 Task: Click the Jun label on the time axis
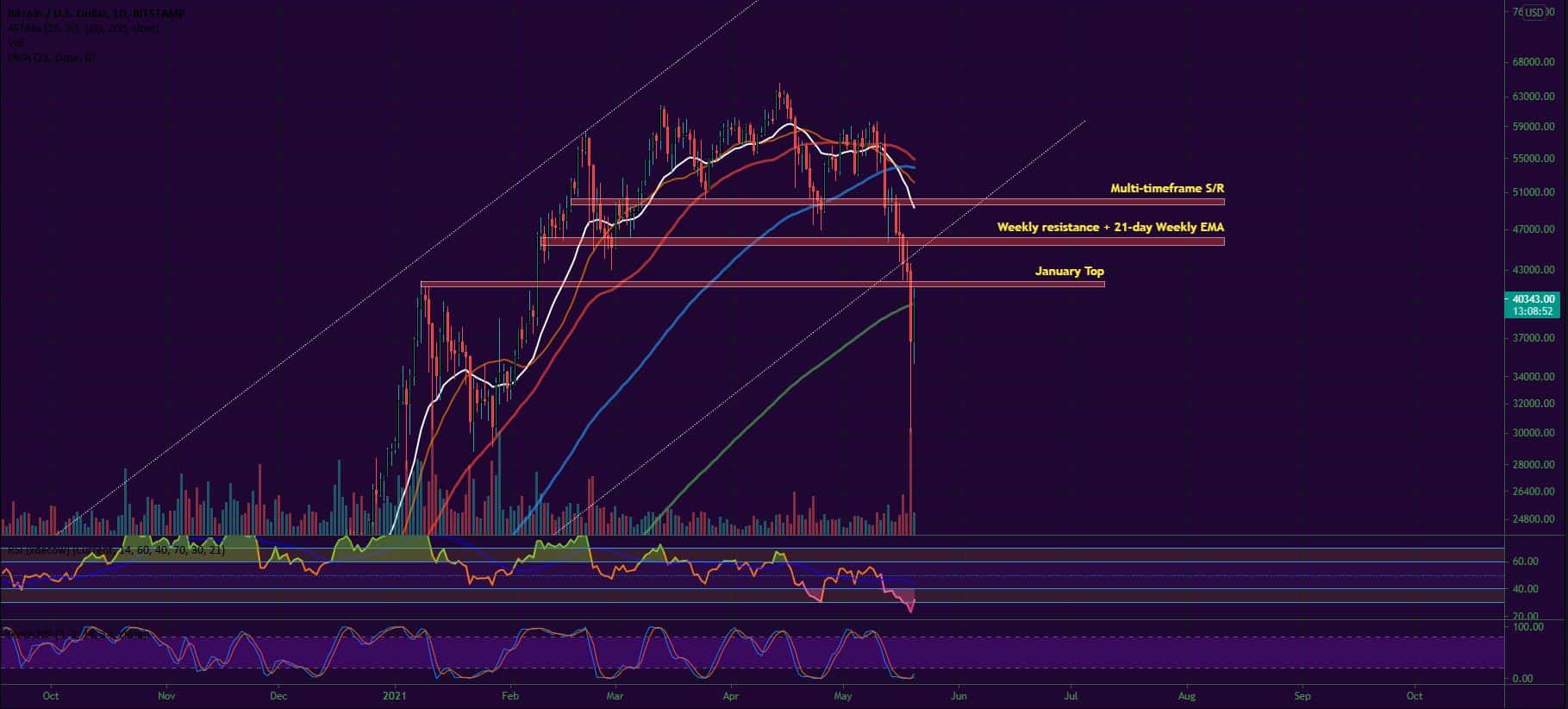coord(959,695)
